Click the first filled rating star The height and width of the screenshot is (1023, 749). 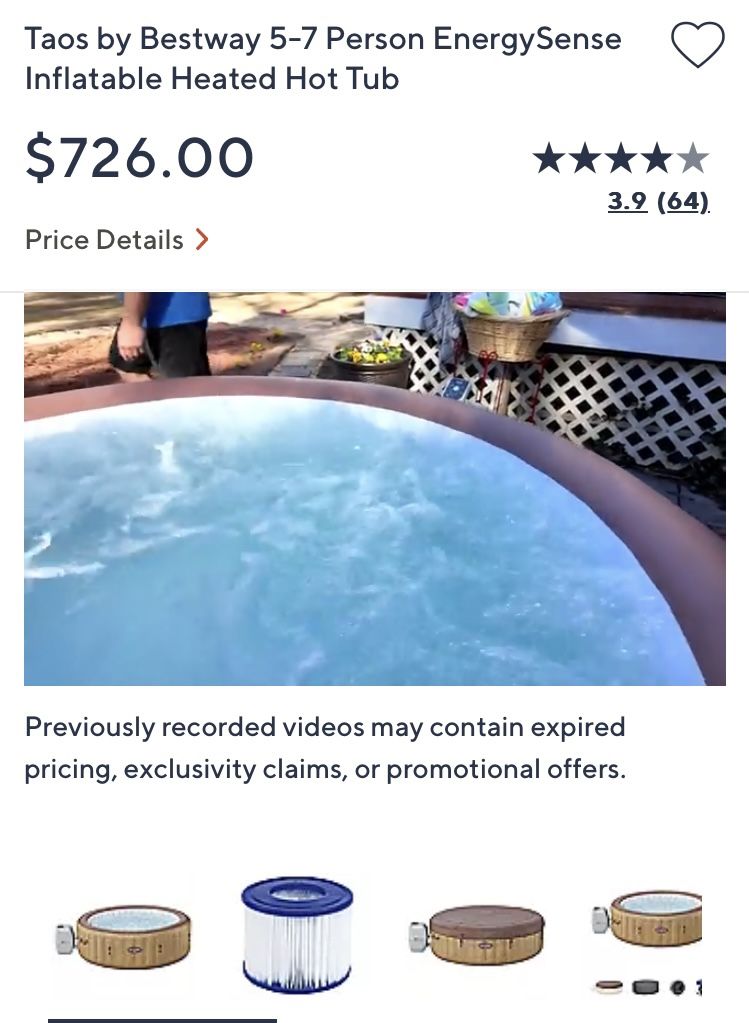click(549, 158)
